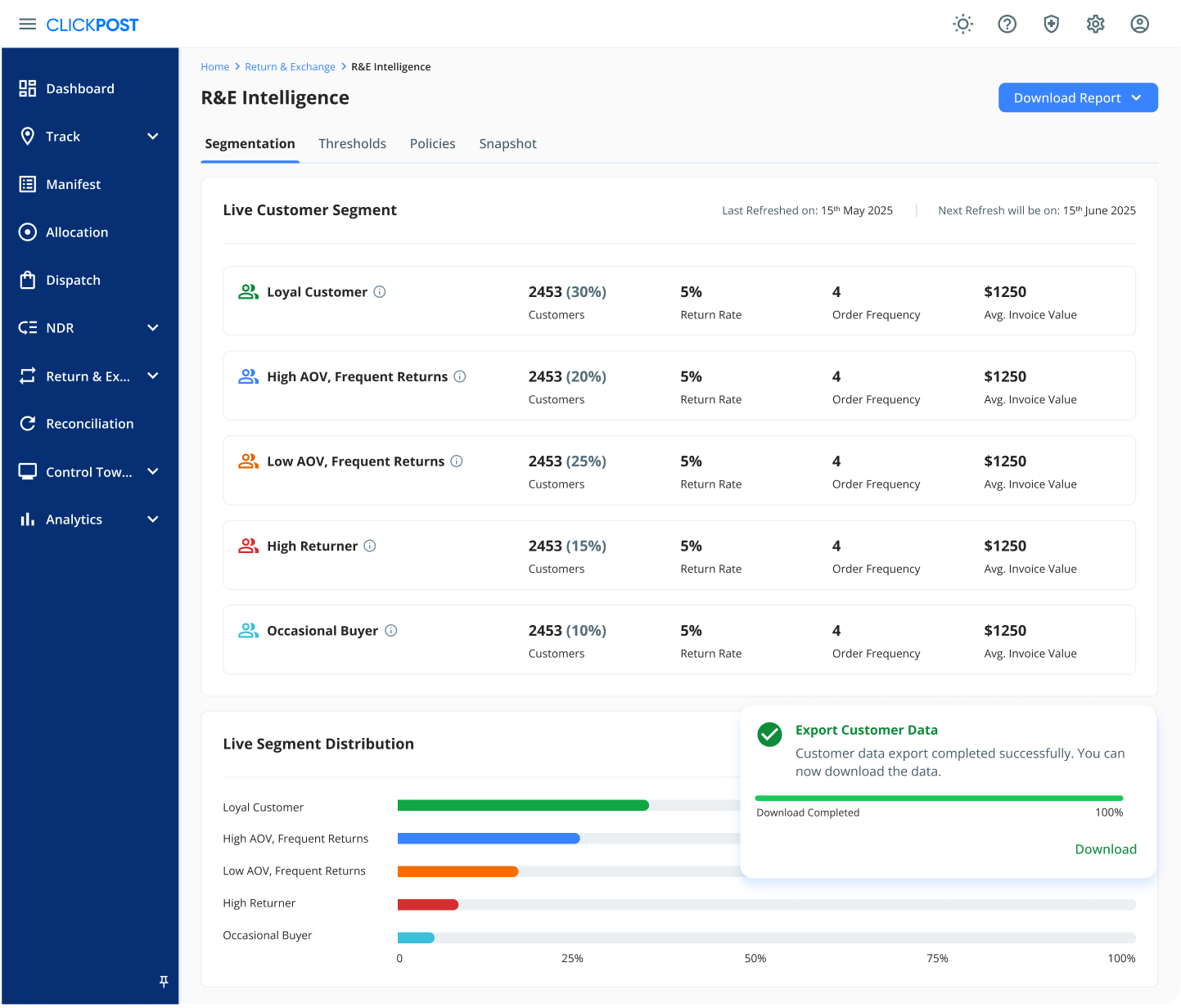Click the Download Completed progress bar
The height and width of the screenshot is (1008, 1181).
pyautogui.click(x=940, y=798)
